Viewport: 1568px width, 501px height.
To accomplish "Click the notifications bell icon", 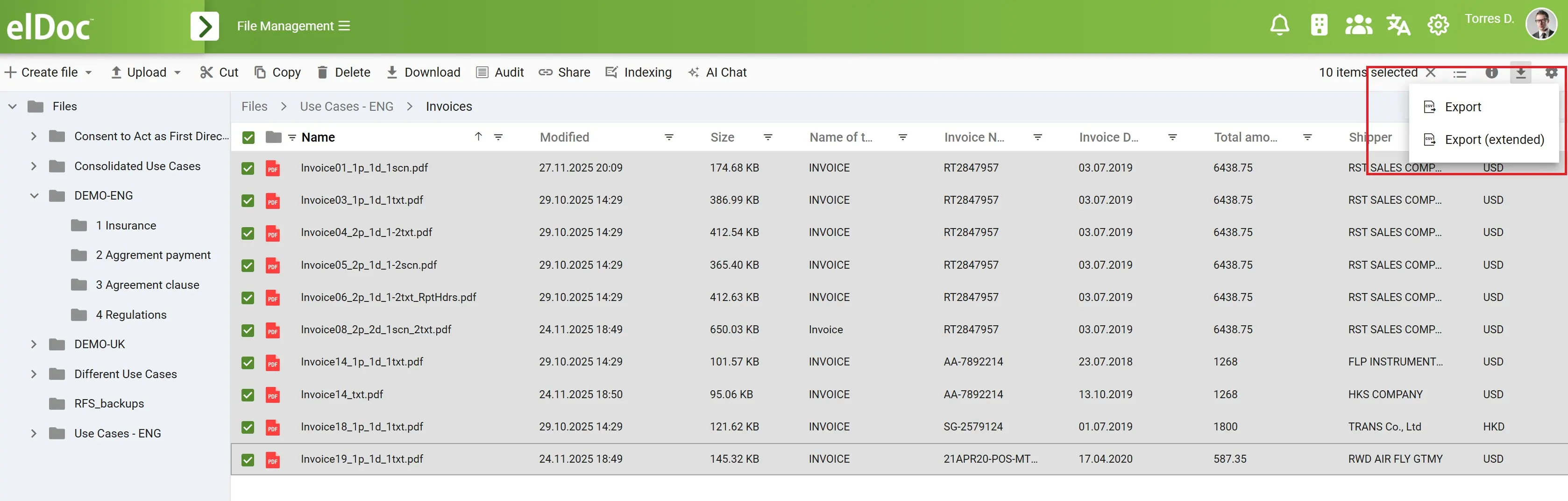I will coord(1279,25).
